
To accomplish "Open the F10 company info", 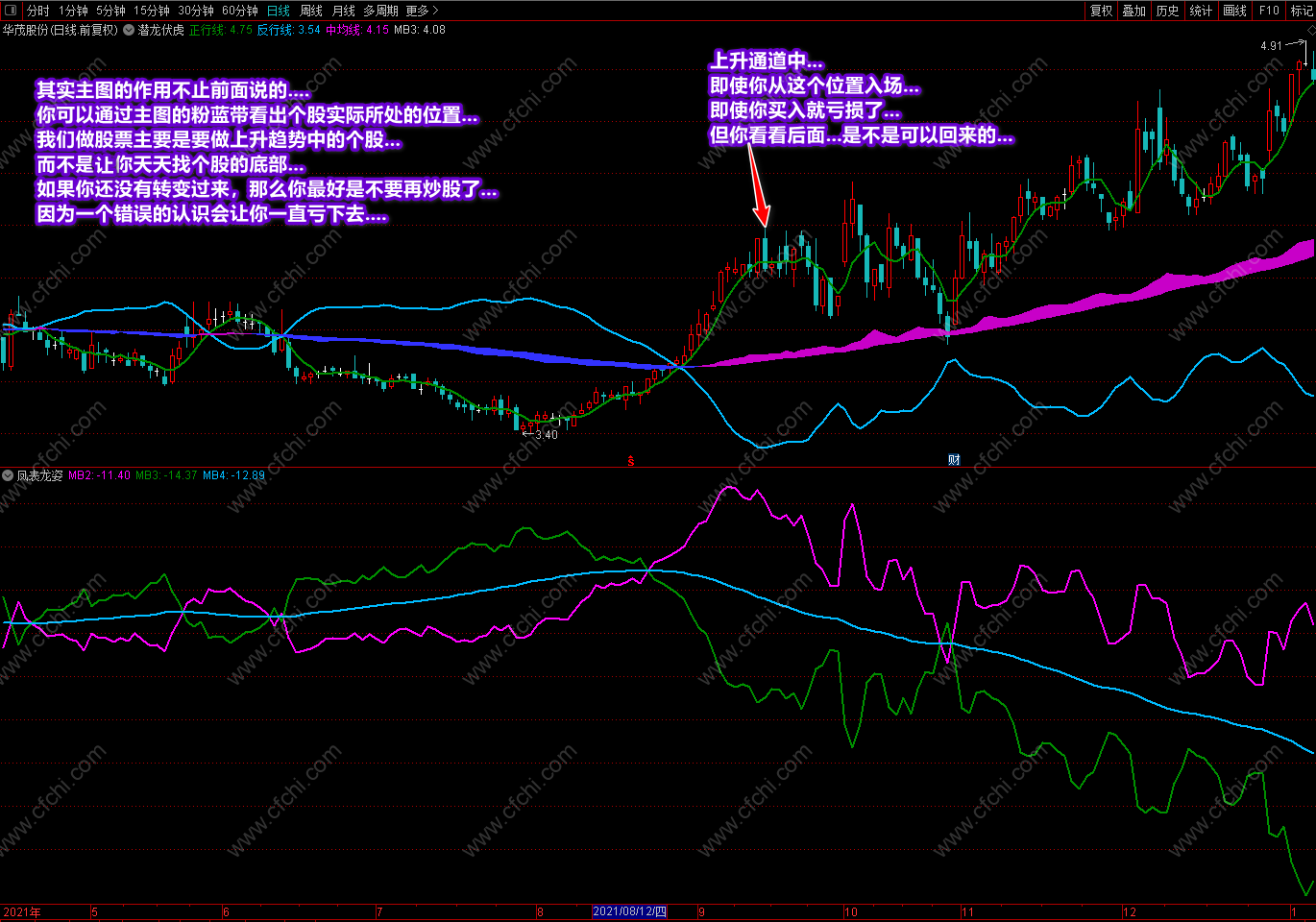I will point(1269,11).
